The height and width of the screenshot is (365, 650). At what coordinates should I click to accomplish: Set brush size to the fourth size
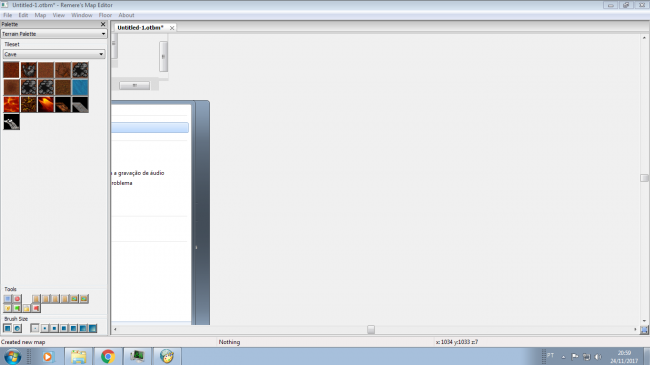pos(63,328)
